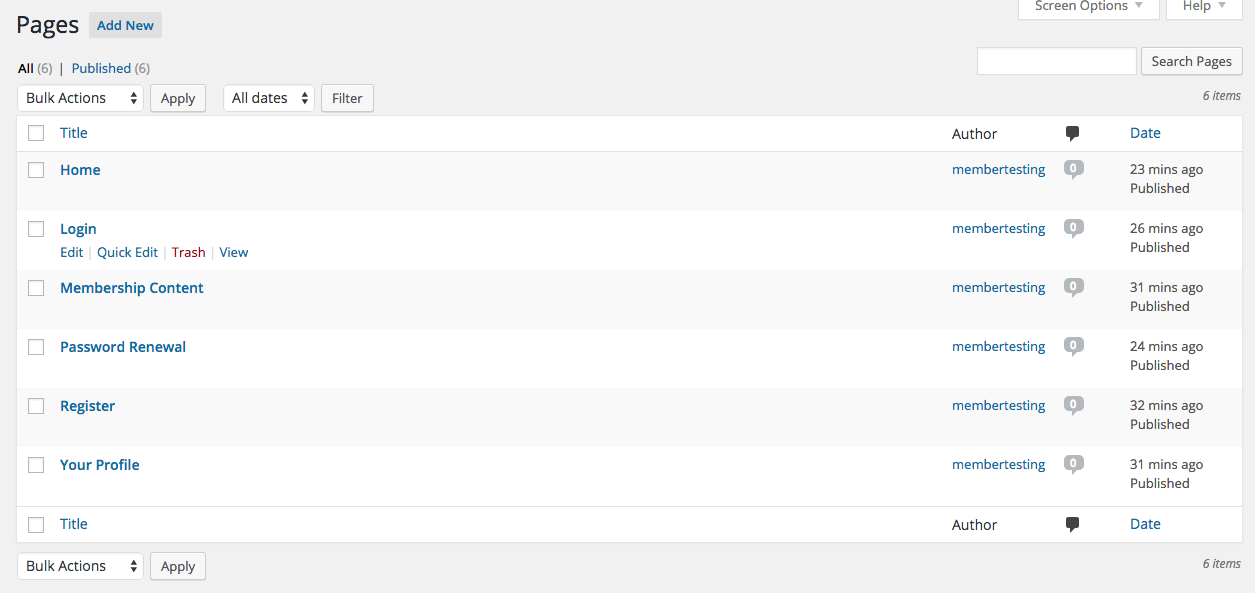Open the top Bulk Actions dropdown

(80, 98)
